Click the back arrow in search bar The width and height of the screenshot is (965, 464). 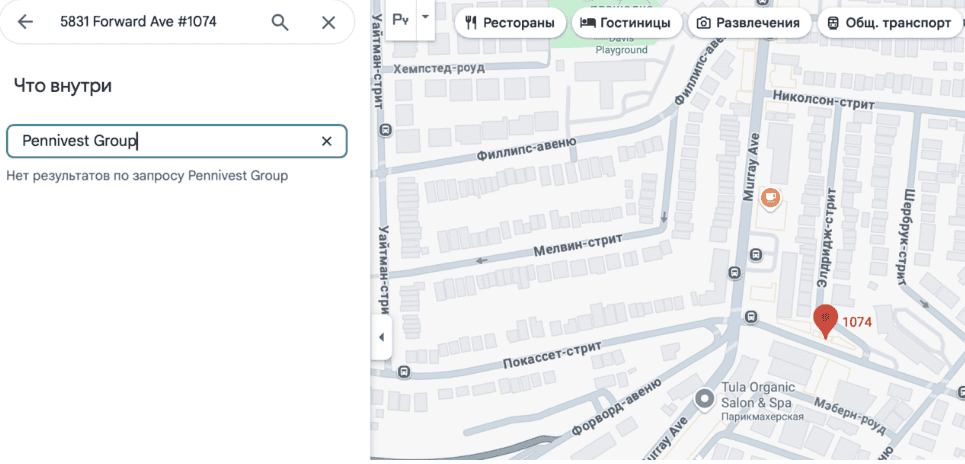(x=26, y=22)
